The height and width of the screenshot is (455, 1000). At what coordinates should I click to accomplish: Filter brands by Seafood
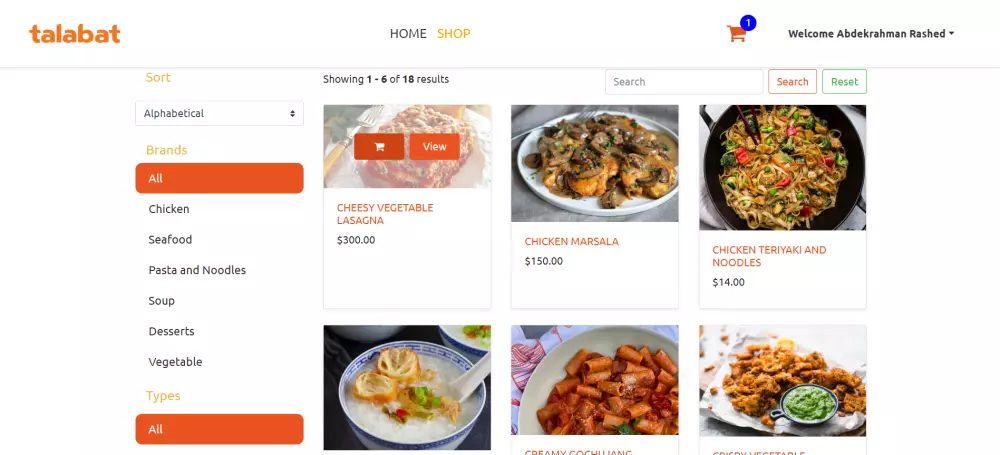(170, 240)
